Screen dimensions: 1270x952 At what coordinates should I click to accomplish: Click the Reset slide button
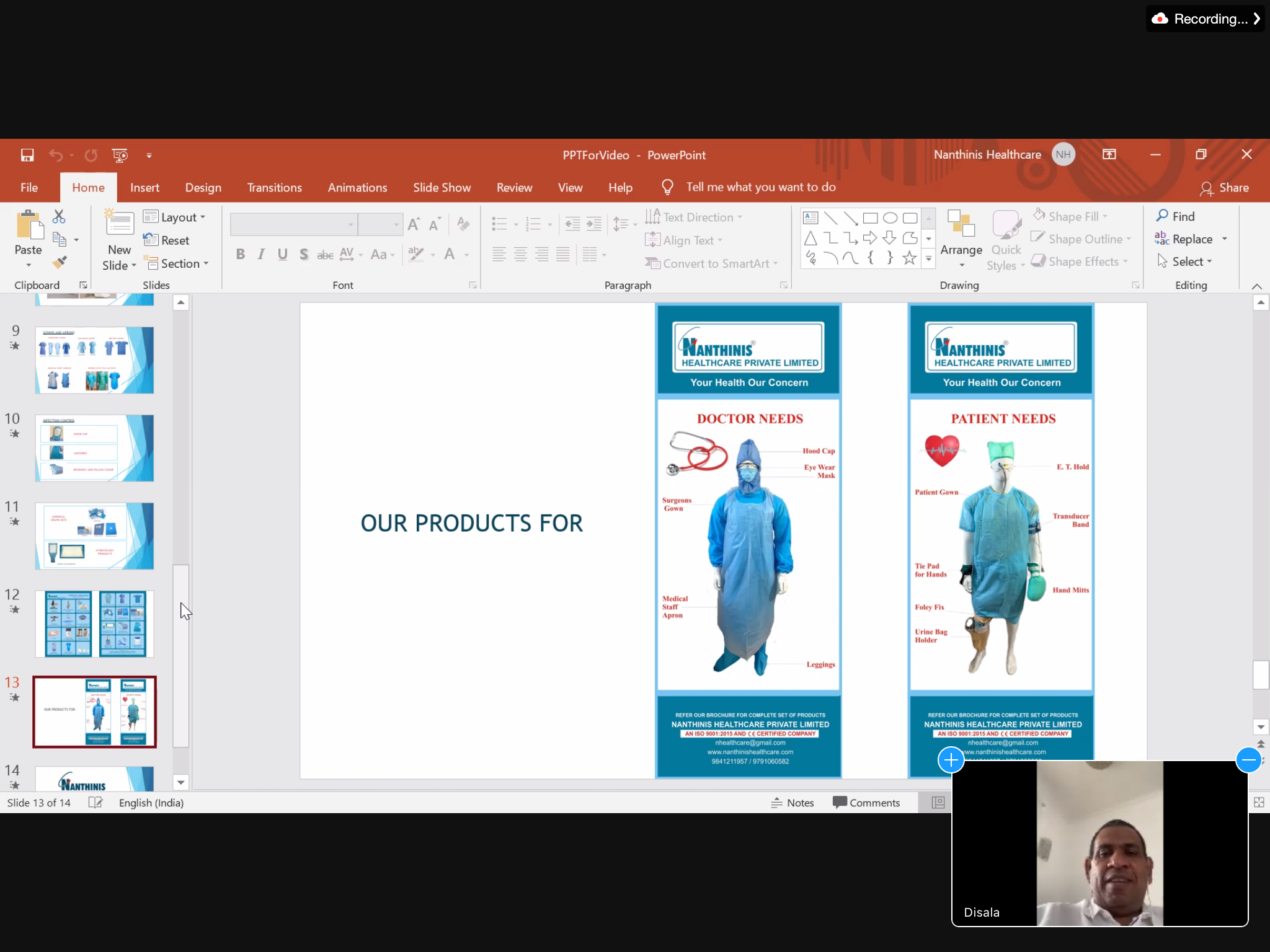(x=166, y=240)
